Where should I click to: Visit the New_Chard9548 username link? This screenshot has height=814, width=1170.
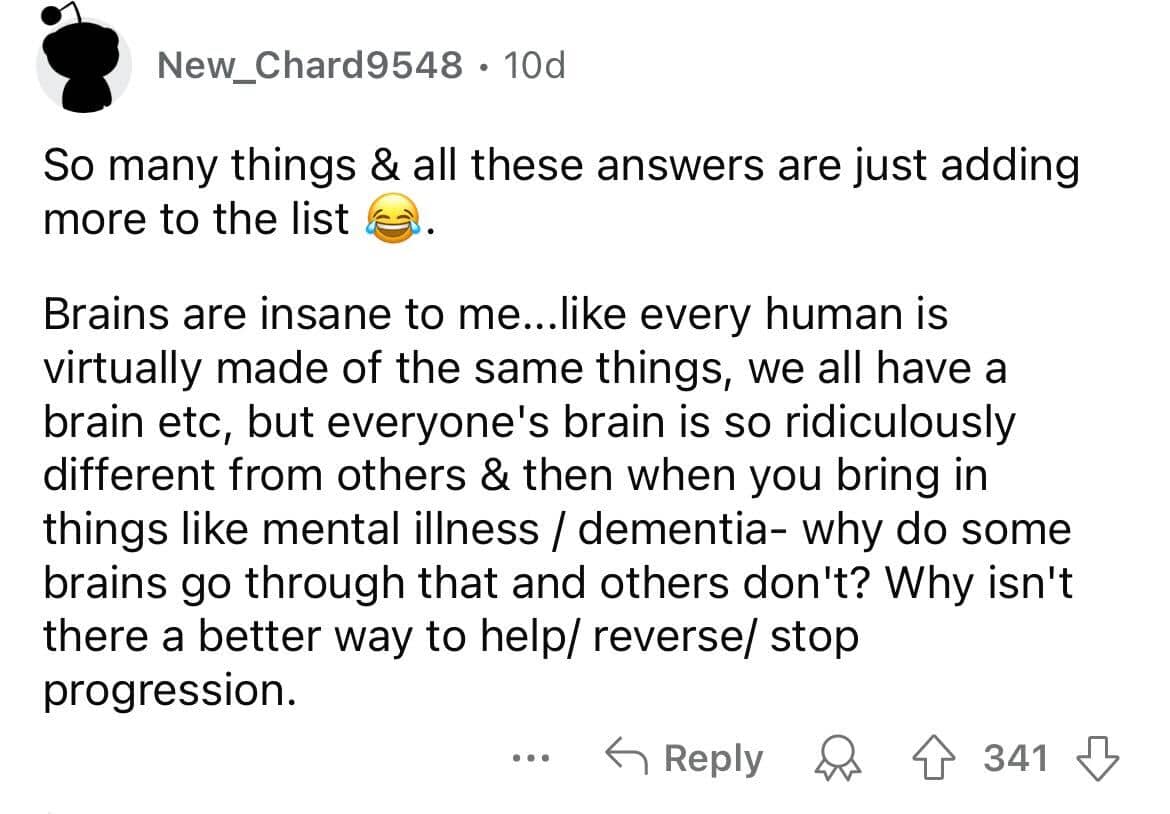(310, 66)
